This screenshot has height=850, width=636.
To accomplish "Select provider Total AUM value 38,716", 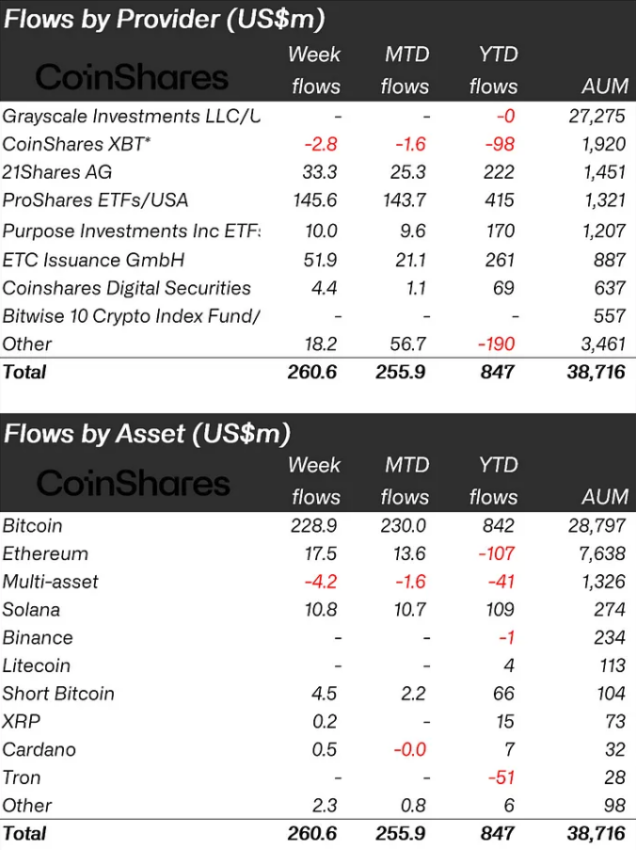I will (x=596, y=372).
